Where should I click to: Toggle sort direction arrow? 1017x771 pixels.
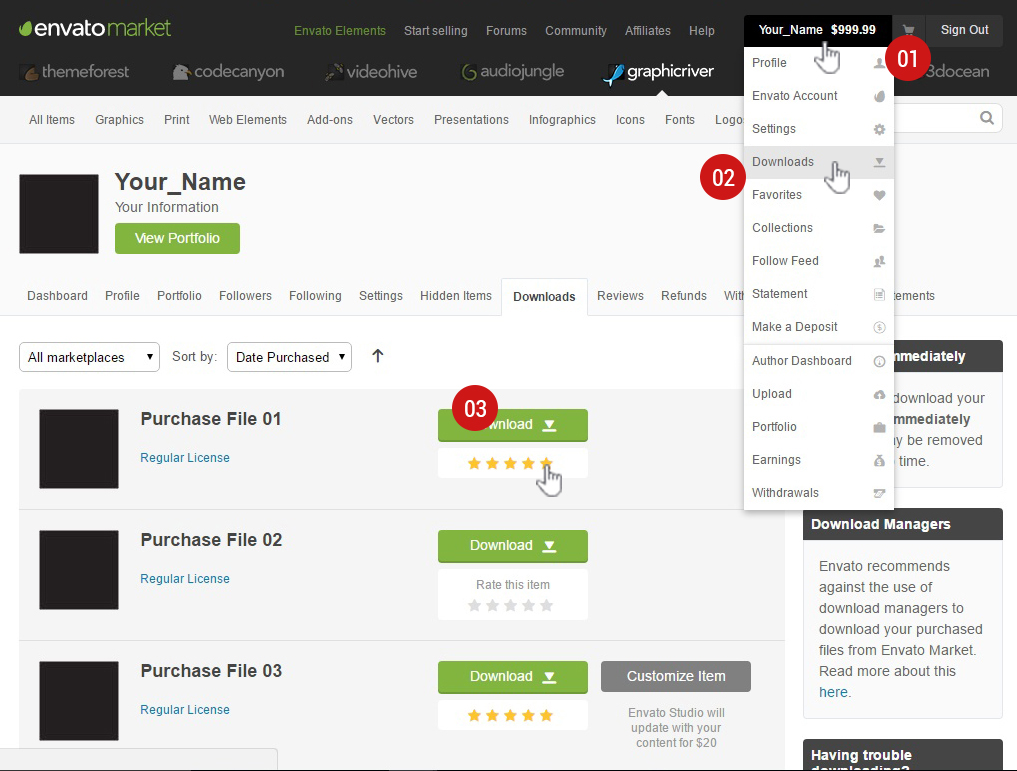pyautogui.click(x=377, y=356)
